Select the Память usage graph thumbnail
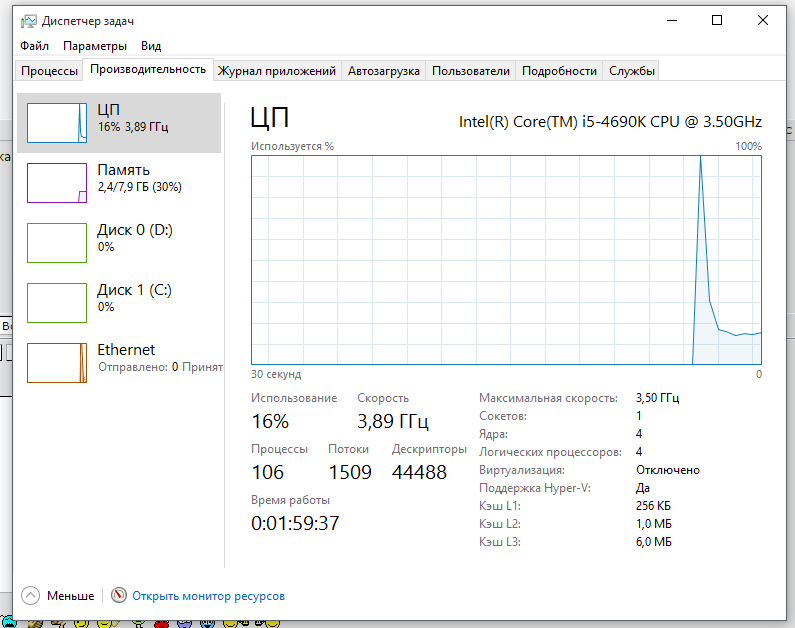 click(57, 183)
